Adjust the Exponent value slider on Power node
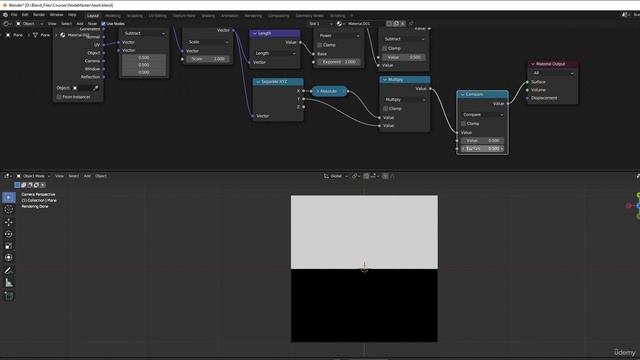 pyautogui.click(x=339, y=62)
